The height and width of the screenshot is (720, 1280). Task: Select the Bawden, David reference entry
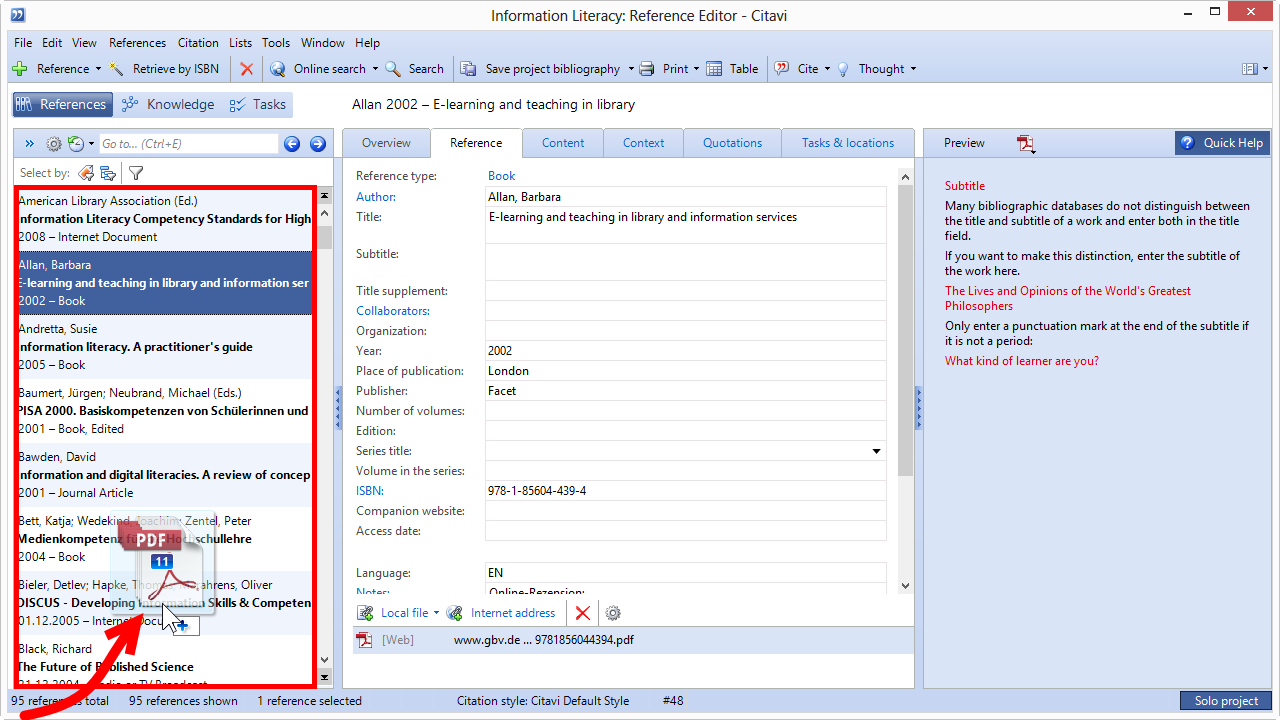(x=164, y=475)
